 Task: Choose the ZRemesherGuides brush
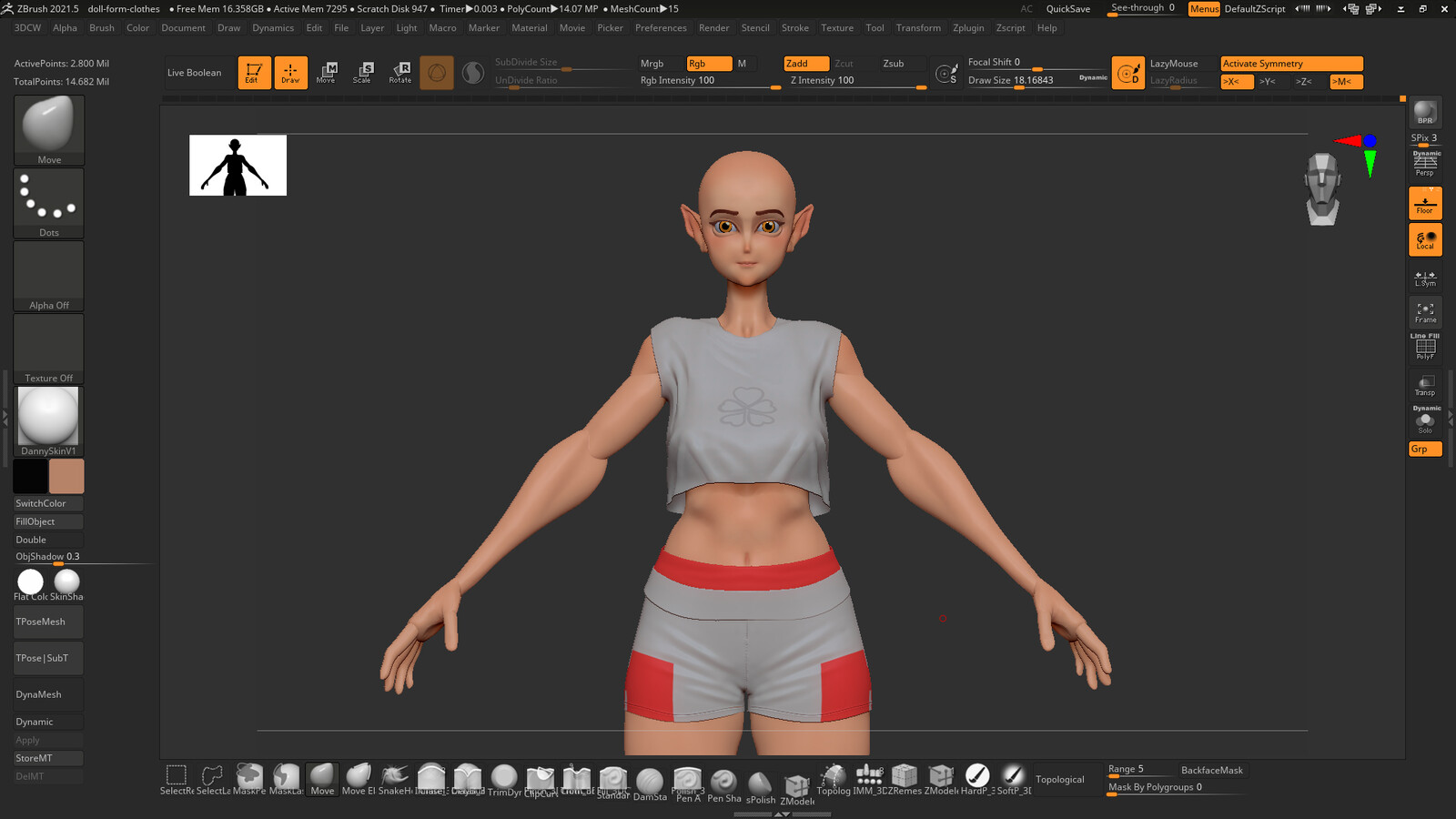(x=905, y=780)
